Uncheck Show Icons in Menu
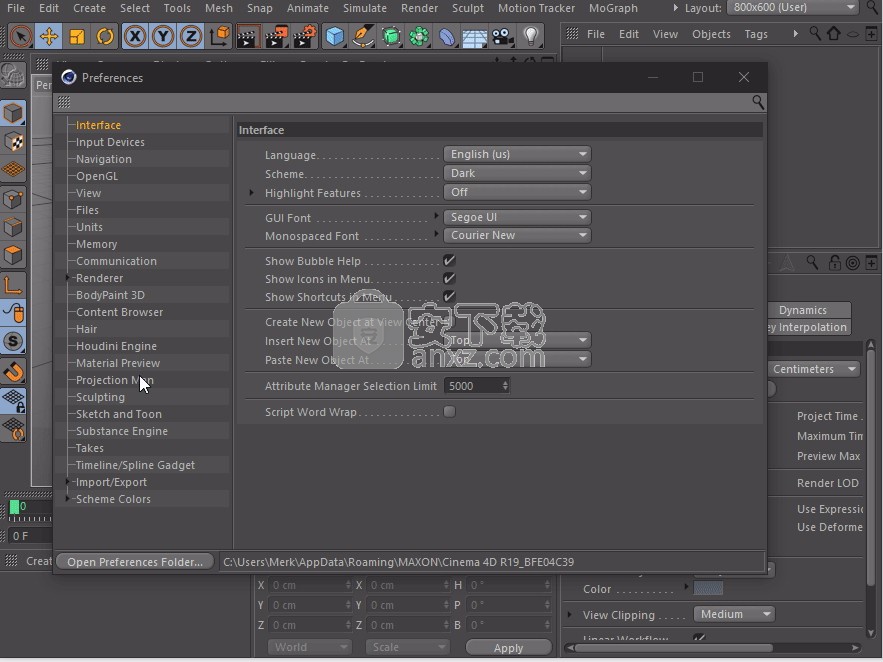The image size is (883, 662). pos(449,279)
